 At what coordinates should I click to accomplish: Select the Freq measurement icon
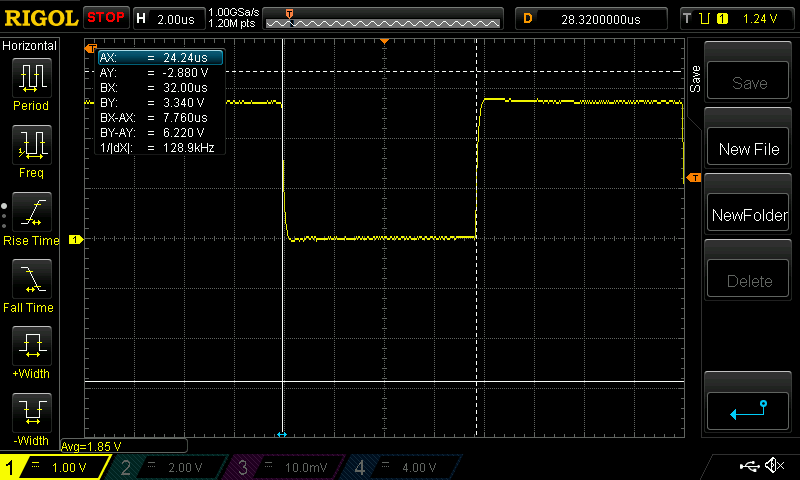coord(30,146)
